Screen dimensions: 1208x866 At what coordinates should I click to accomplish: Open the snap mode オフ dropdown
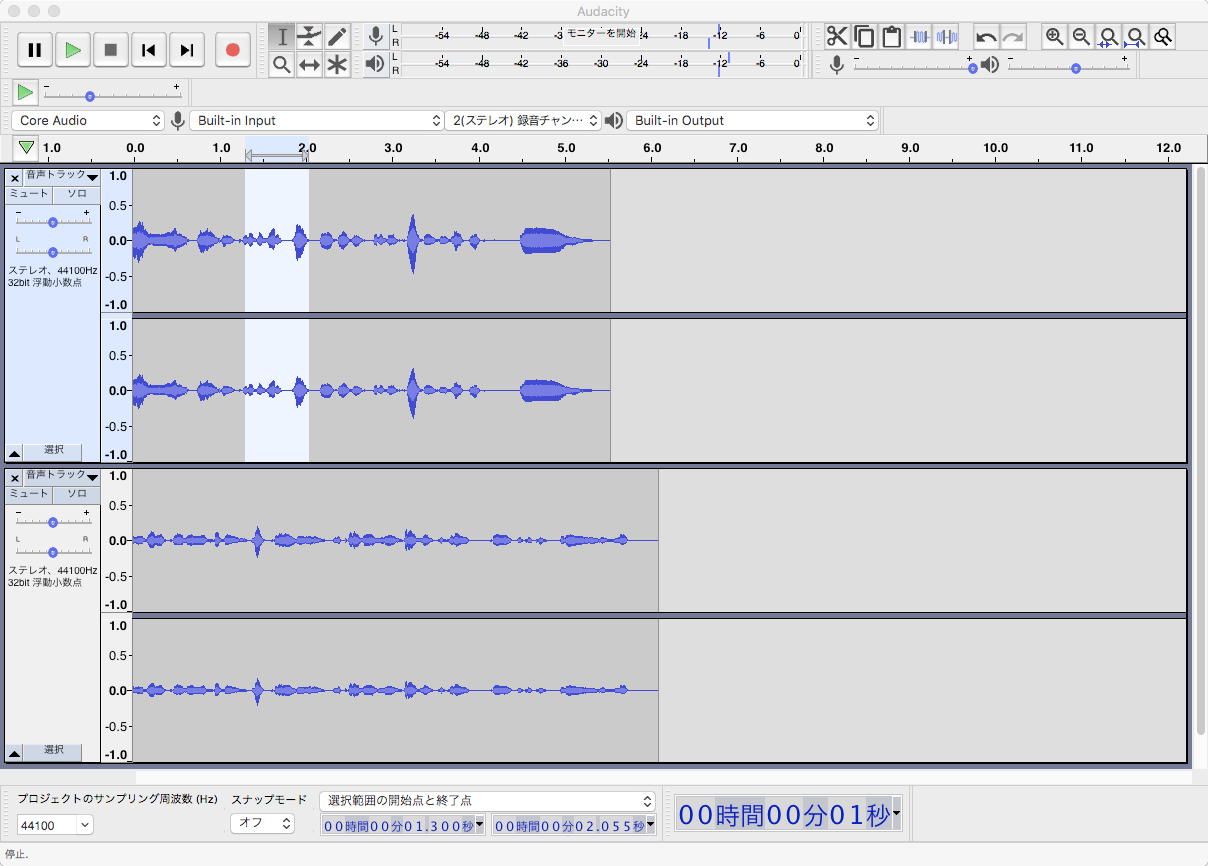(x=262, y=824)
